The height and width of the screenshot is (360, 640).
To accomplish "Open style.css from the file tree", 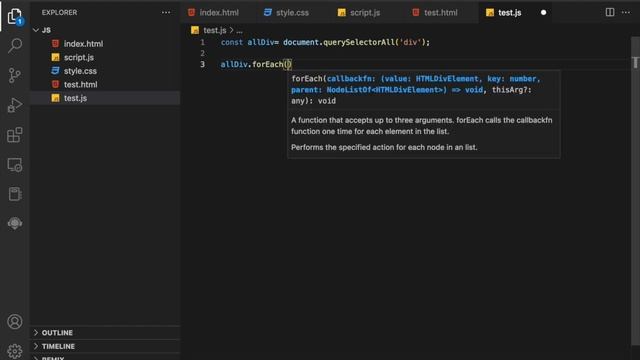I will click(80, 71).
